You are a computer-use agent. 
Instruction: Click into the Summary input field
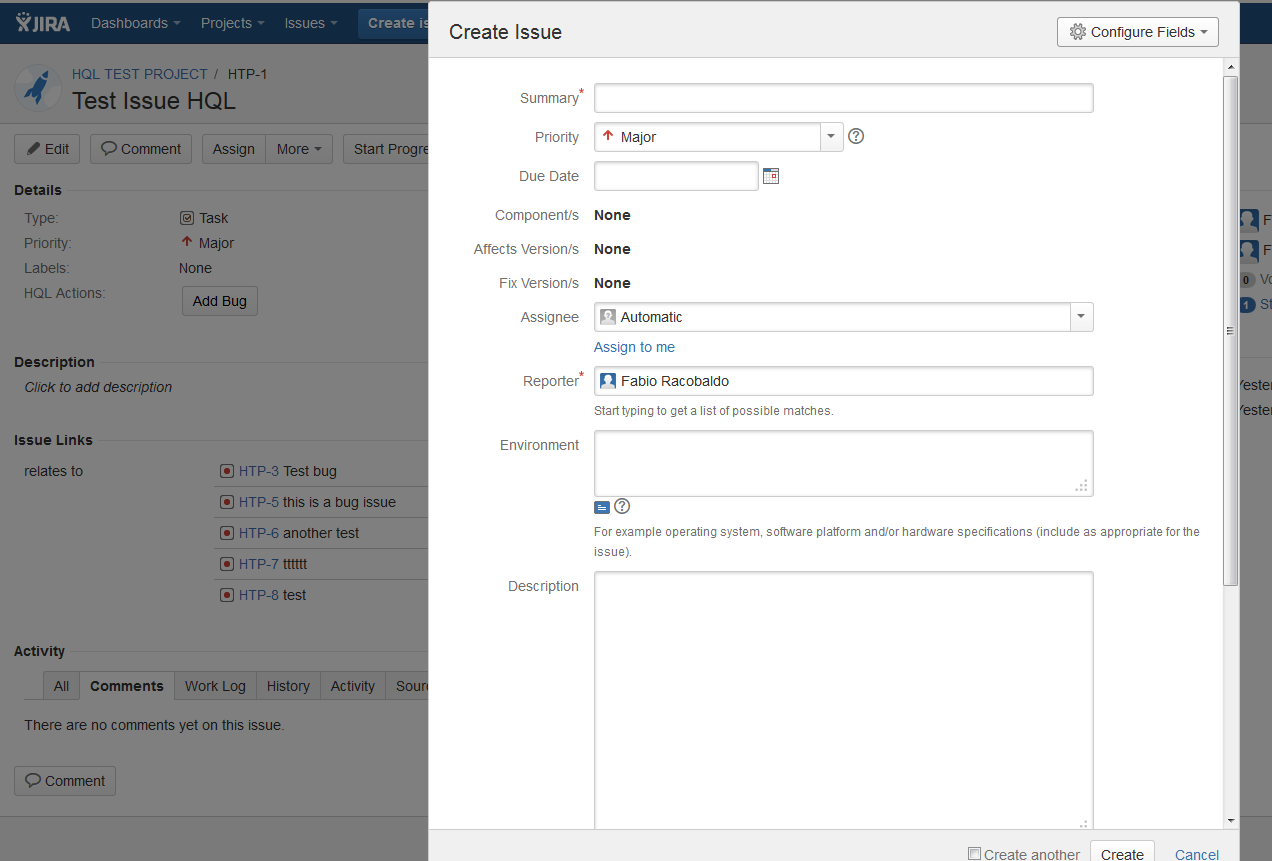pos(843,98)
